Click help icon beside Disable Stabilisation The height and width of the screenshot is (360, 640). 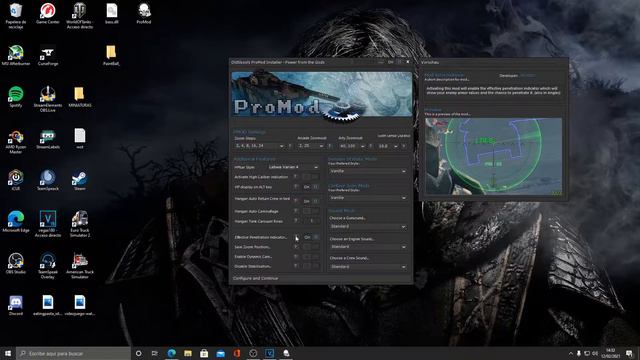[x=296, y=266]
